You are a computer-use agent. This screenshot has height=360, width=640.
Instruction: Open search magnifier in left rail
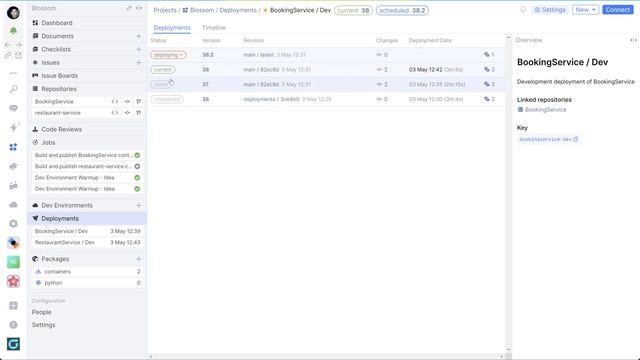point(13,89)
